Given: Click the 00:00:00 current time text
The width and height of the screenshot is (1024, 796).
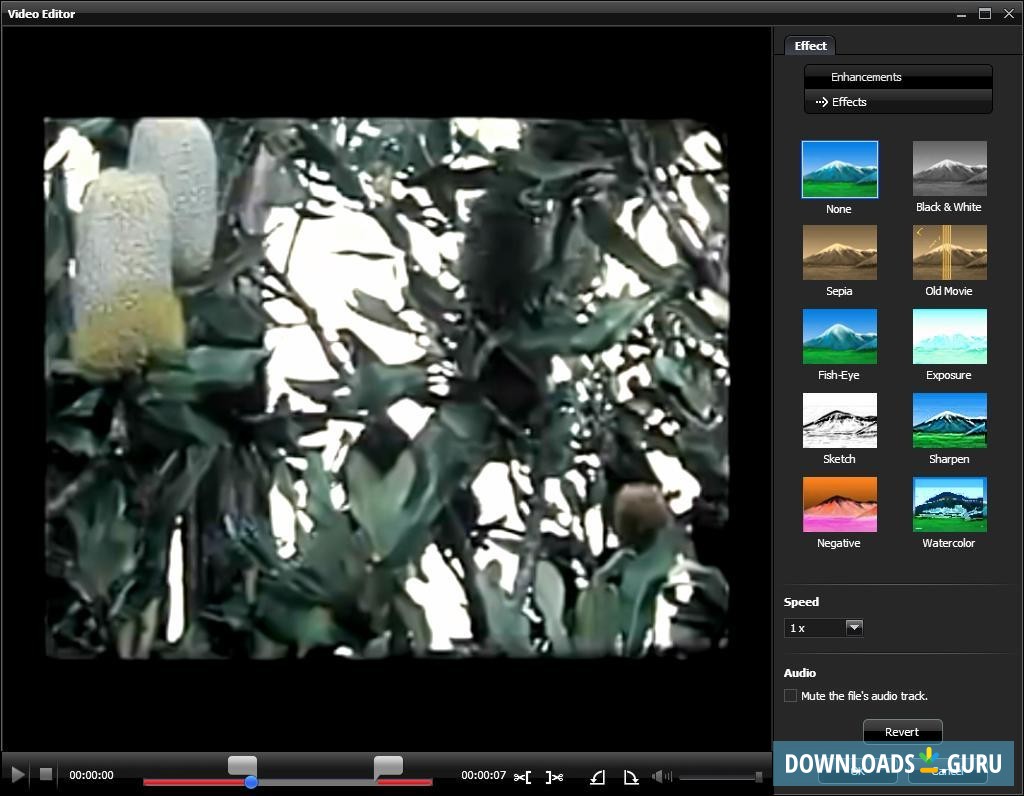Looking at the screenshot, I should tap(91, 775).
